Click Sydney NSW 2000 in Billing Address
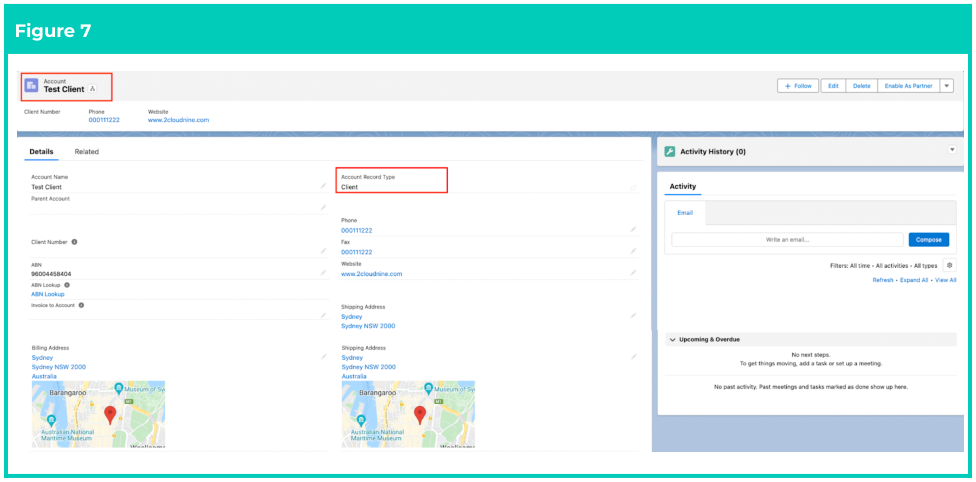The height and width of the screenshot is (482, 976). (x=59, y=367)
